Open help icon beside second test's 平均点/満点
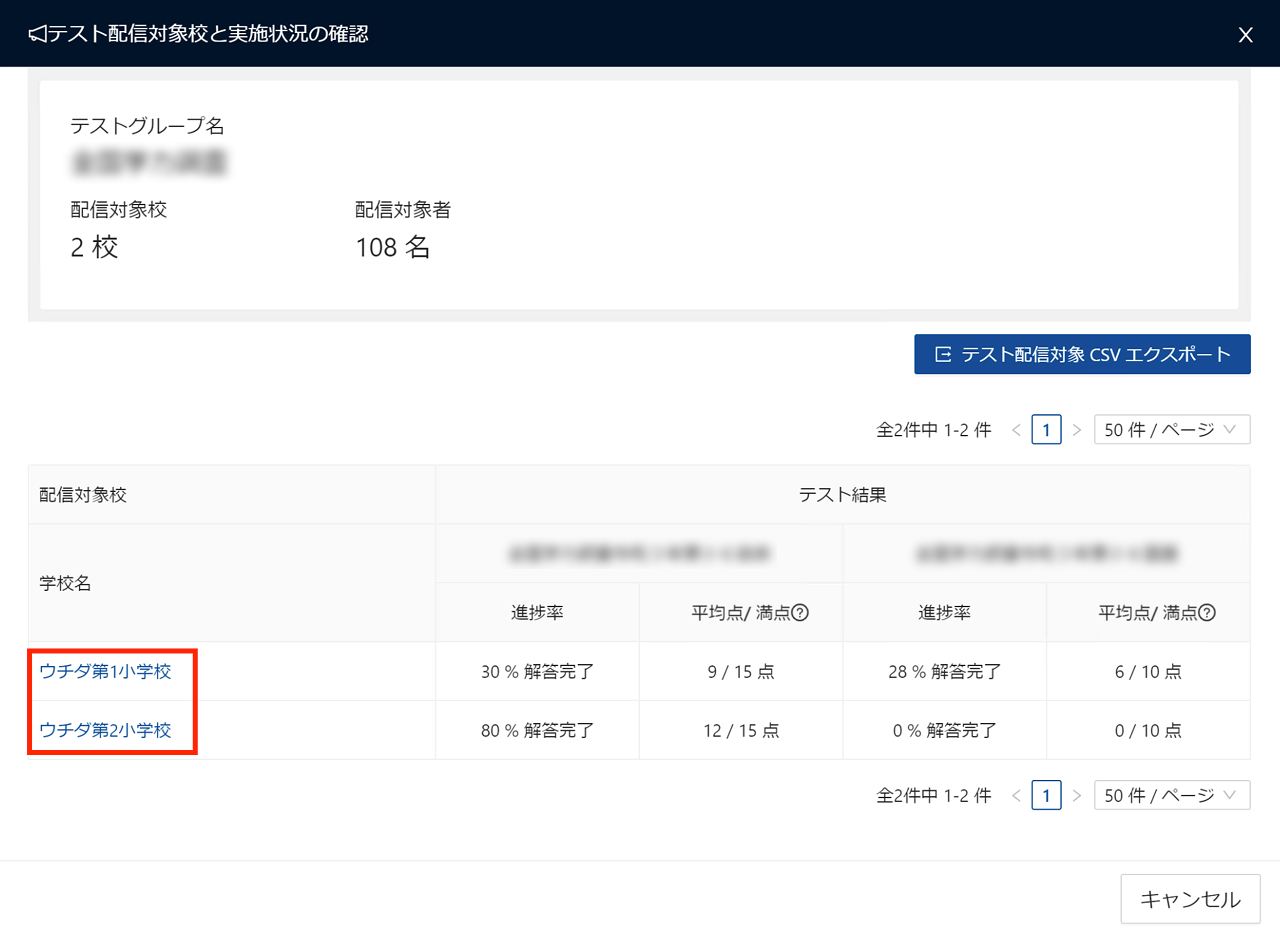 [x=1207, y=613]
